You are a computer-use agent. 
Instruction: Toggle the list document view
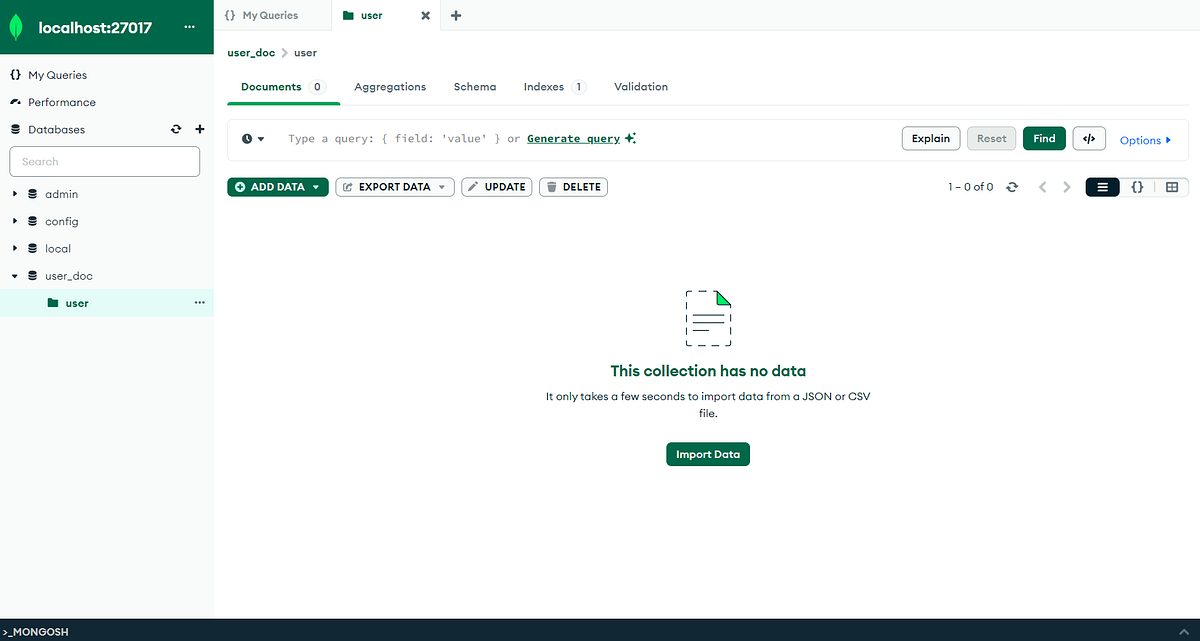[x=1102, y=186]
